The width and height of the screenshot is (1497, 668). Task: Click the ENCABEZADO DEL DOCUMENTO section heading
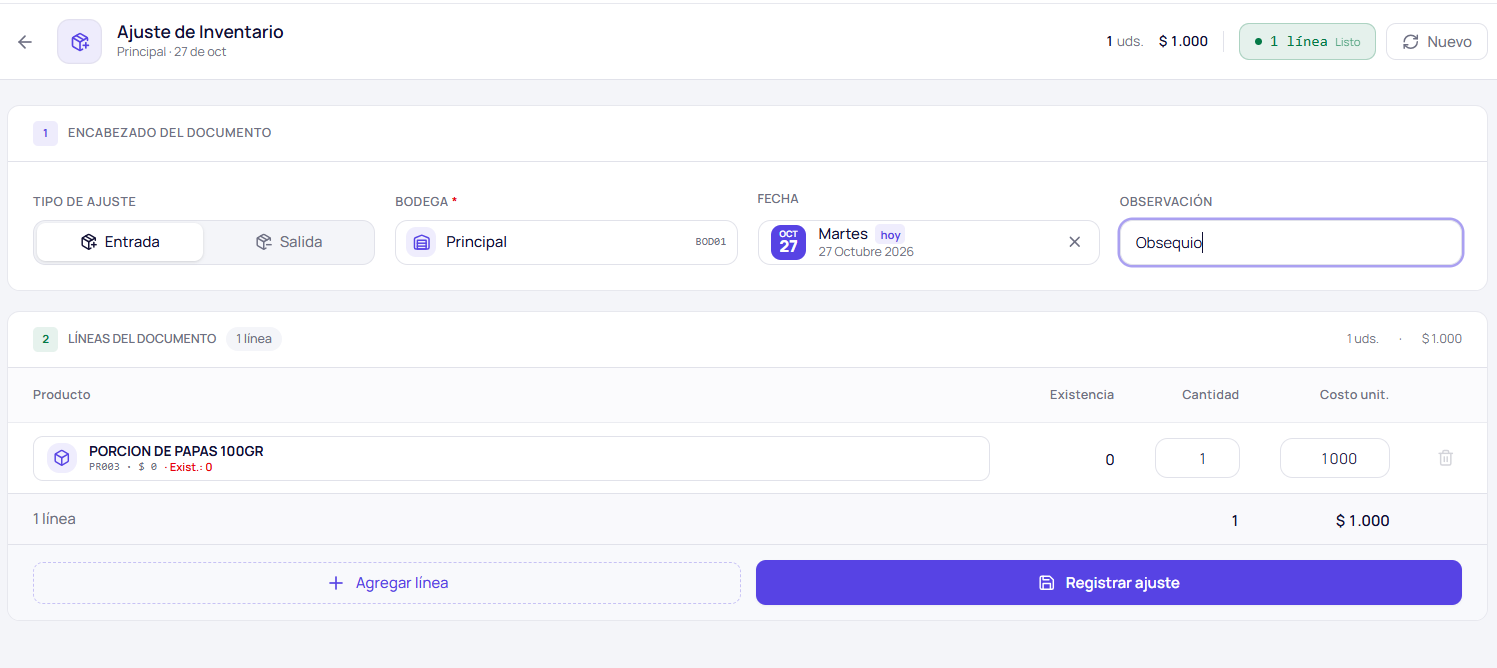coord(169,133)
